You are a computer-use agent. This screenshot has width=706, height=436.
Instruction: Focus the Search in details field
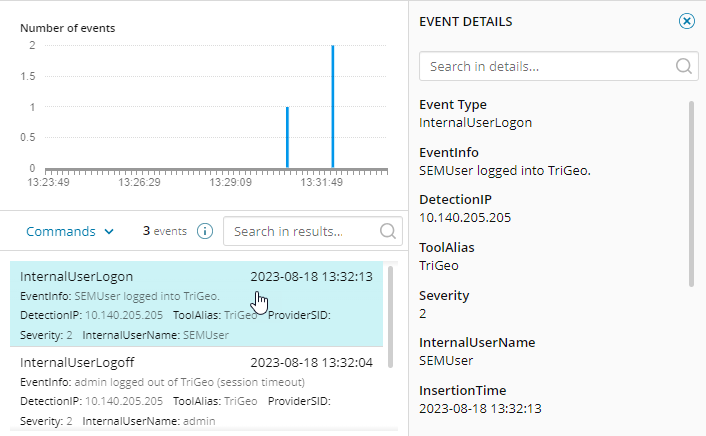pos(546,67)
